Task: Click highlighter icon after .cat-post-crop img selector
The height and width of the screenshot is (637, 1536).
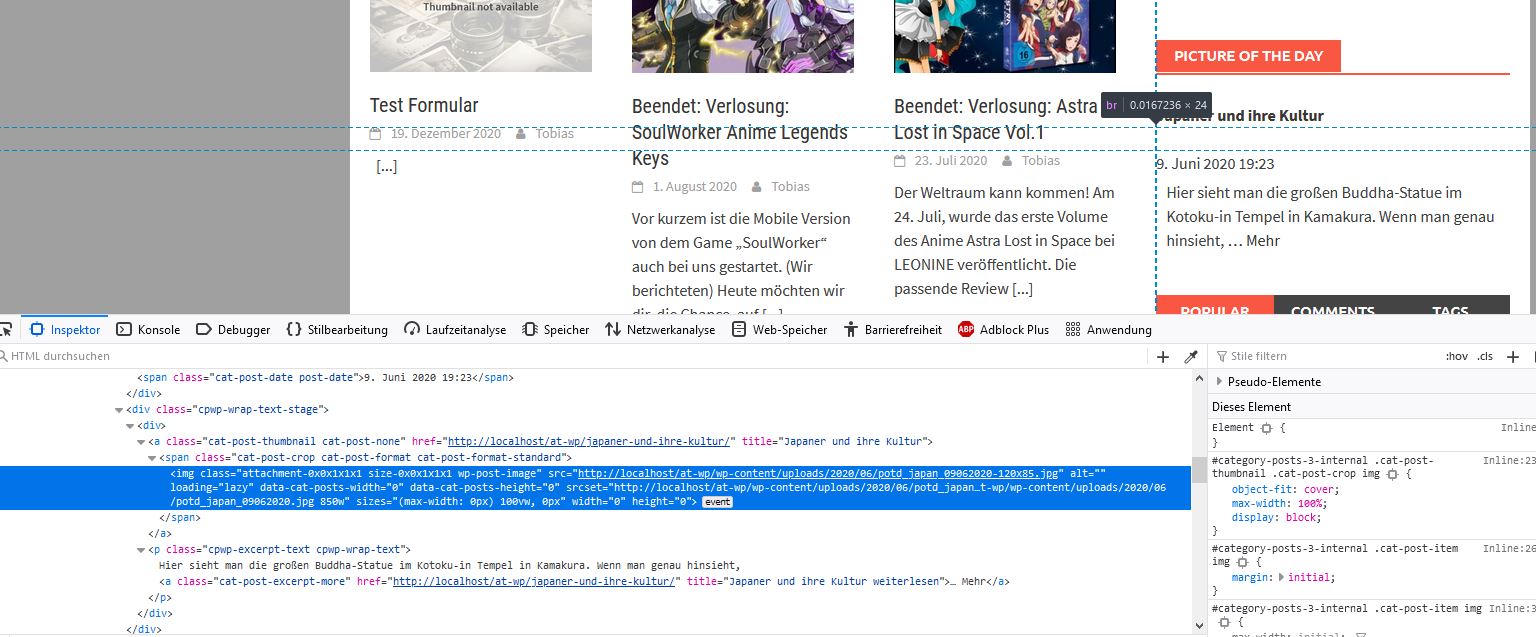Action: pyautogui.click(x=1392, y=474)
